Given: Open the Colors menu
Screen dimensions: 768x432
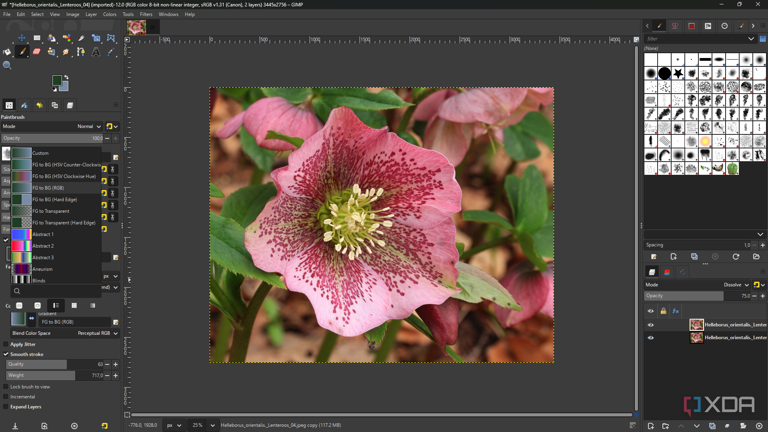Looking at the screenshot, I should (x=109, y=14).
